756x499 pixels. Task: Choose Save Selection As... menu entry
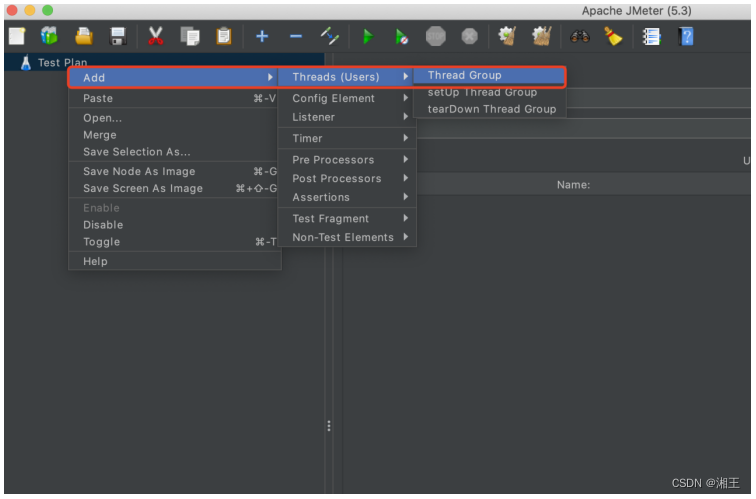pyautogui.click(x=175, y=152)
